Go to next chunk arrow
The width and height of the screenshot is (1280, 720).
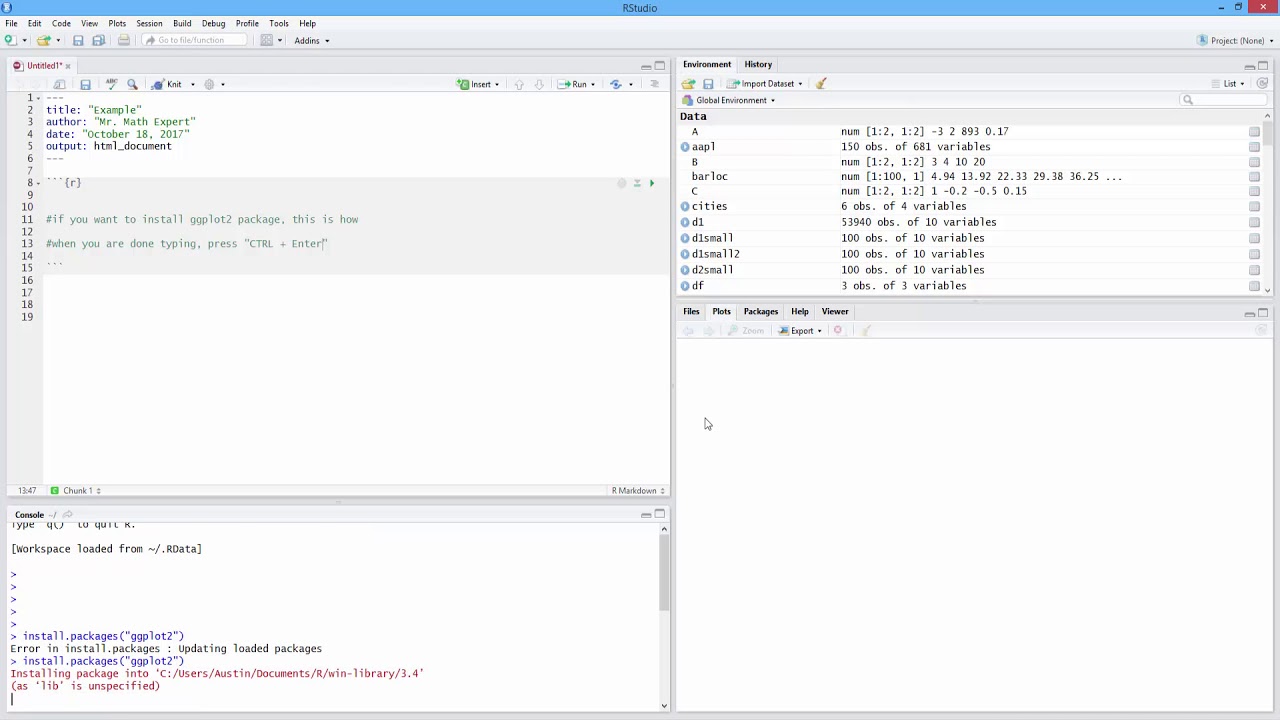coord(538,84)
